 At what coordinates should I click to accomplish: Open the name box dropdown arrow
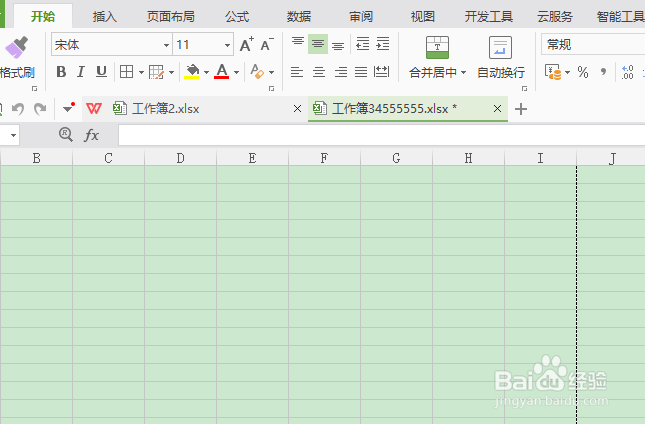click(13, 135)
